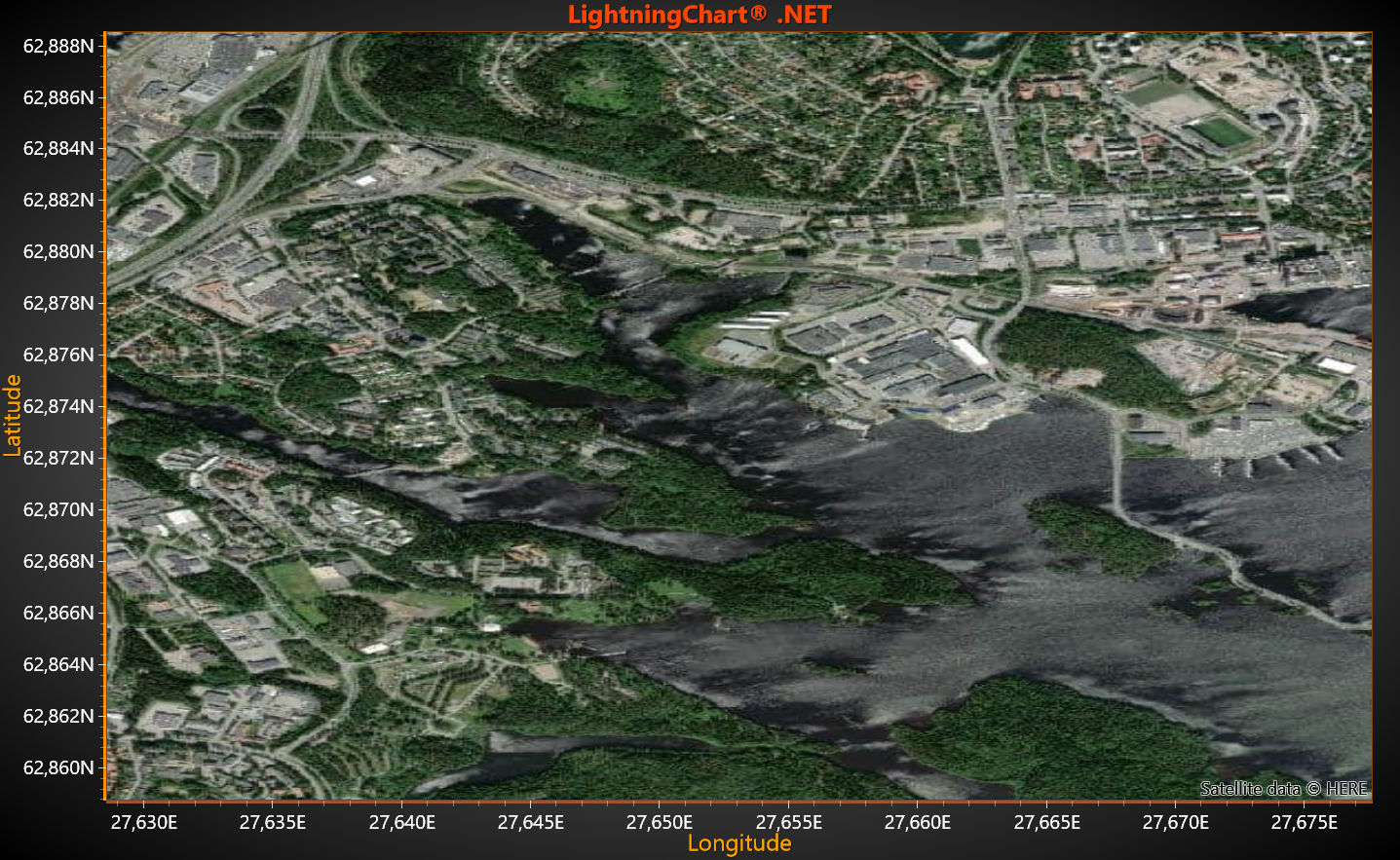Click the 62,864N latitude label
Image resolution: width=1400 pixels, height=860 pixels.
(x=58, y=664)
